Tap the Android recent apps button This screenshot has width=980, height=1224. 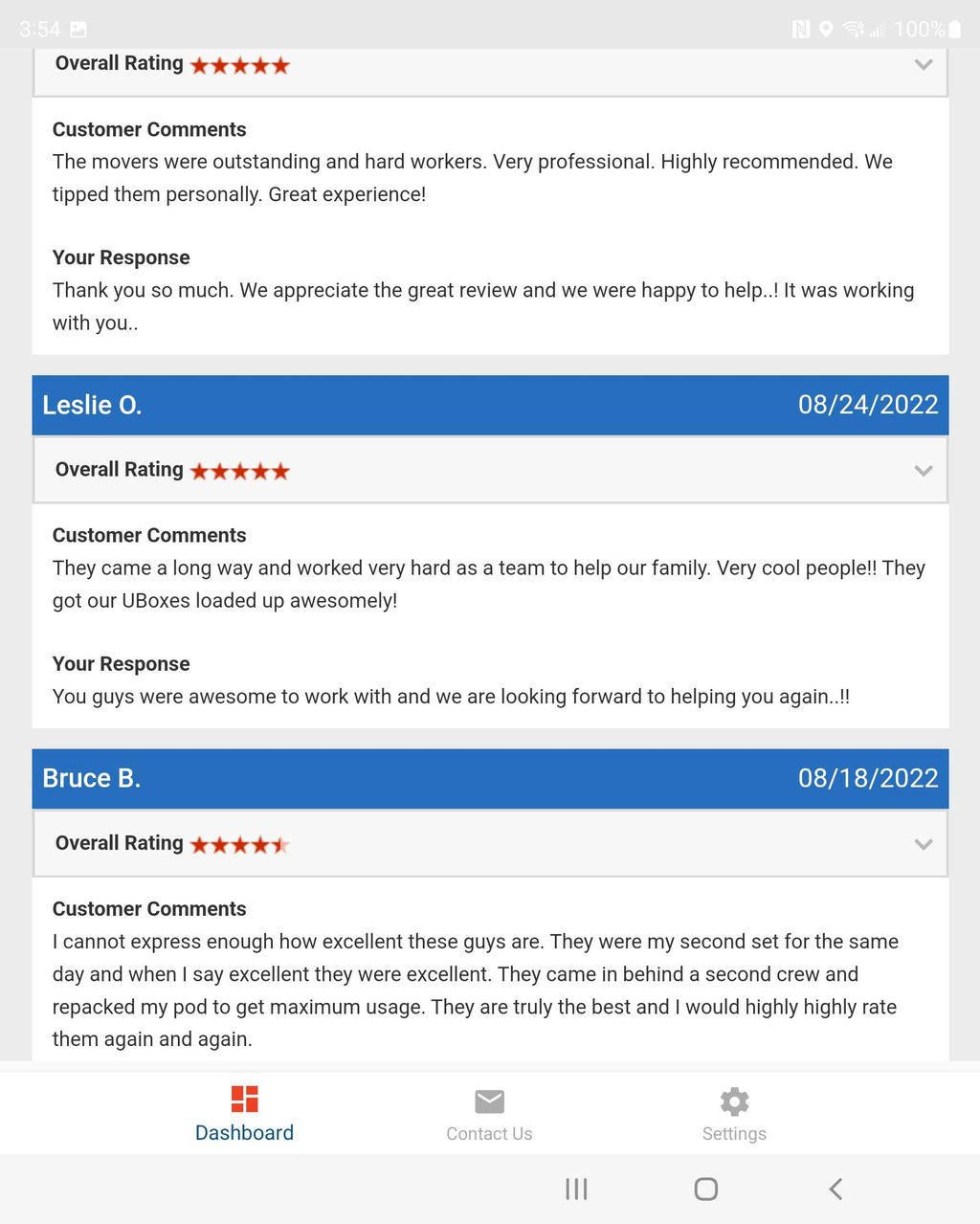click(x=576, y=1189)
